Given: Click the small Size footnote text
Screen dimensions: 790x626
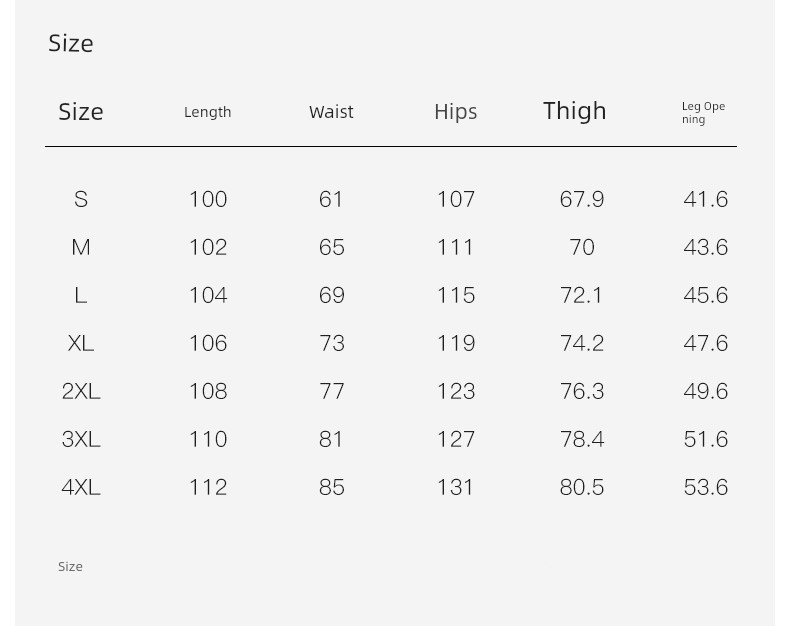Looking at the screenshot, I should pyautogui.click(x=70, y=567).
